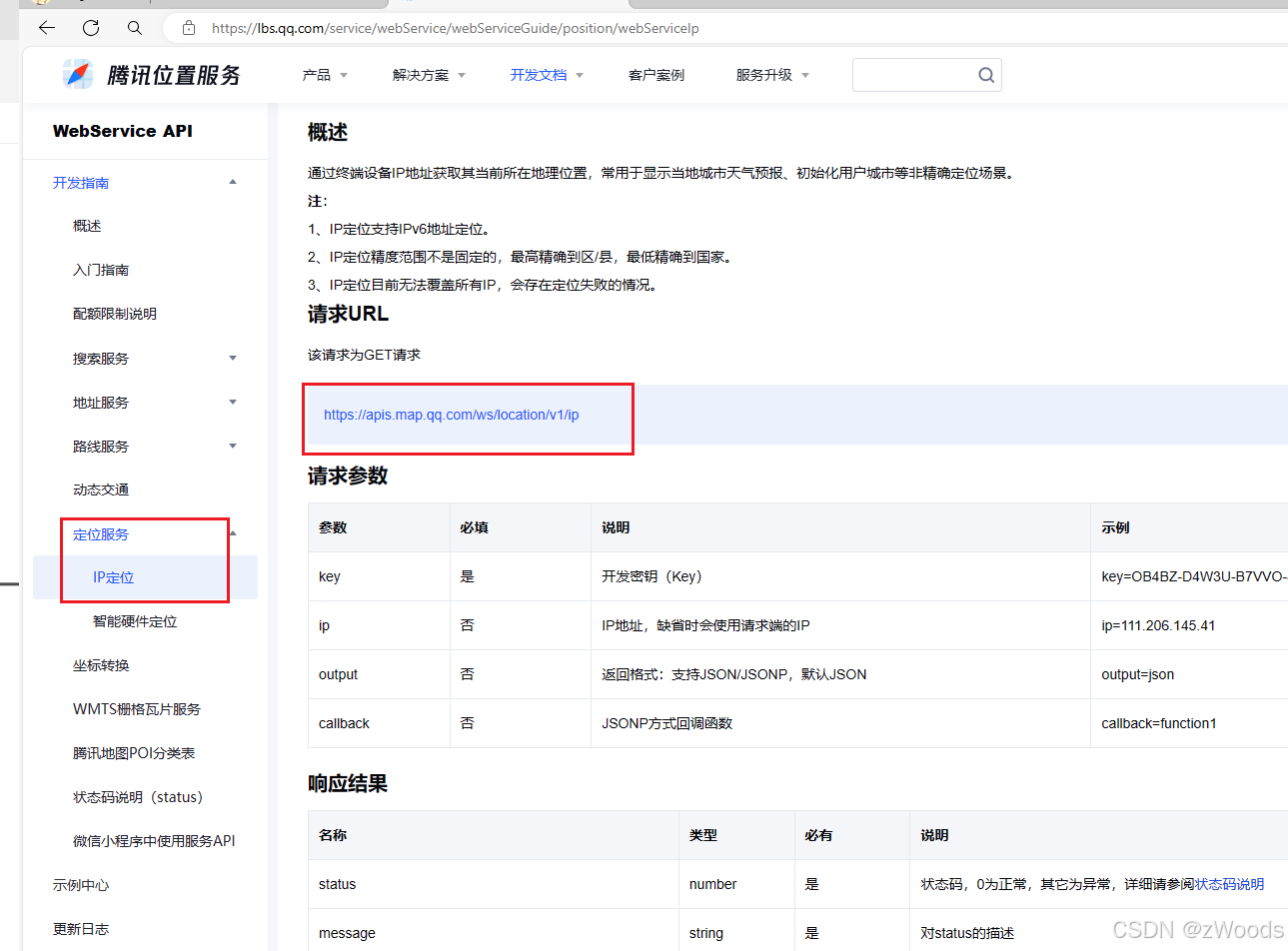
Task: Expand the 路线服务 sidebar arrow
Action: coord(233,446)
